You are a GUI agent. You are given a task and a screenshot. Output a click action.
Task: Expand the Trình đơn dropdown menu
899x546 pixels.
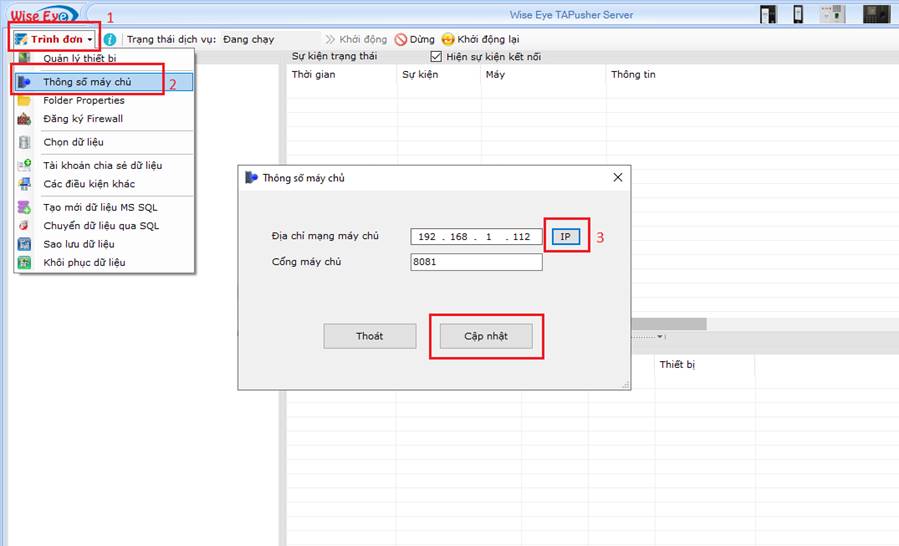55,39
